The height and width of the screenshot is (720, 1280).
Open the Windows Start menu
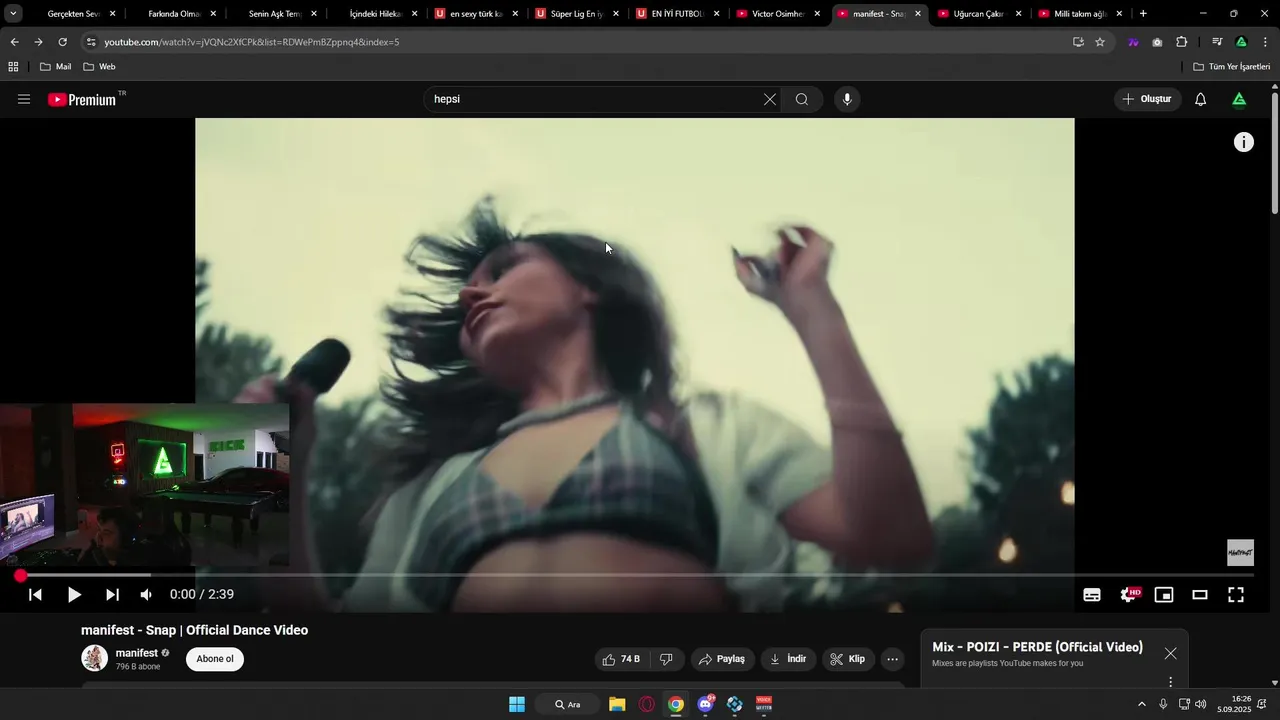pyautogui.click(x=517, y=704)
